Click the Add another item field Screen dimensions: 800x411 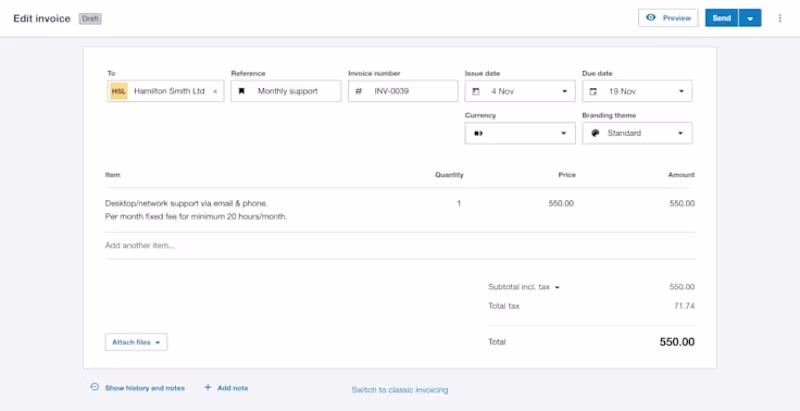click(300, 245)
